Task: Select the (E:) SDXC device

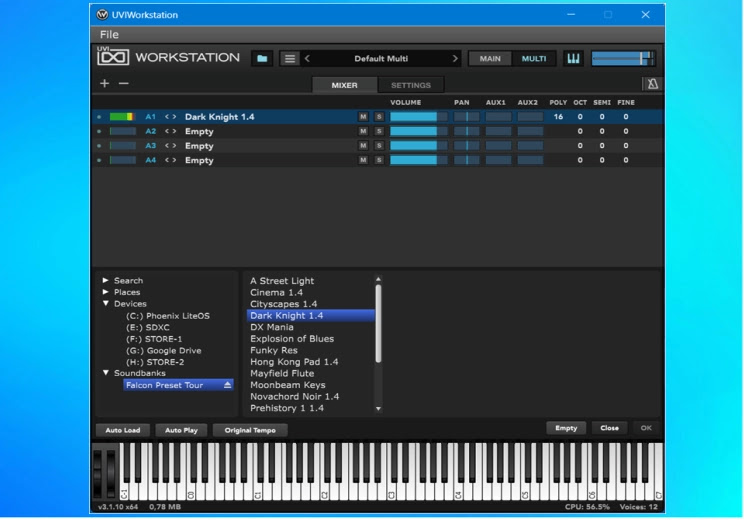Action: point(148,327)
